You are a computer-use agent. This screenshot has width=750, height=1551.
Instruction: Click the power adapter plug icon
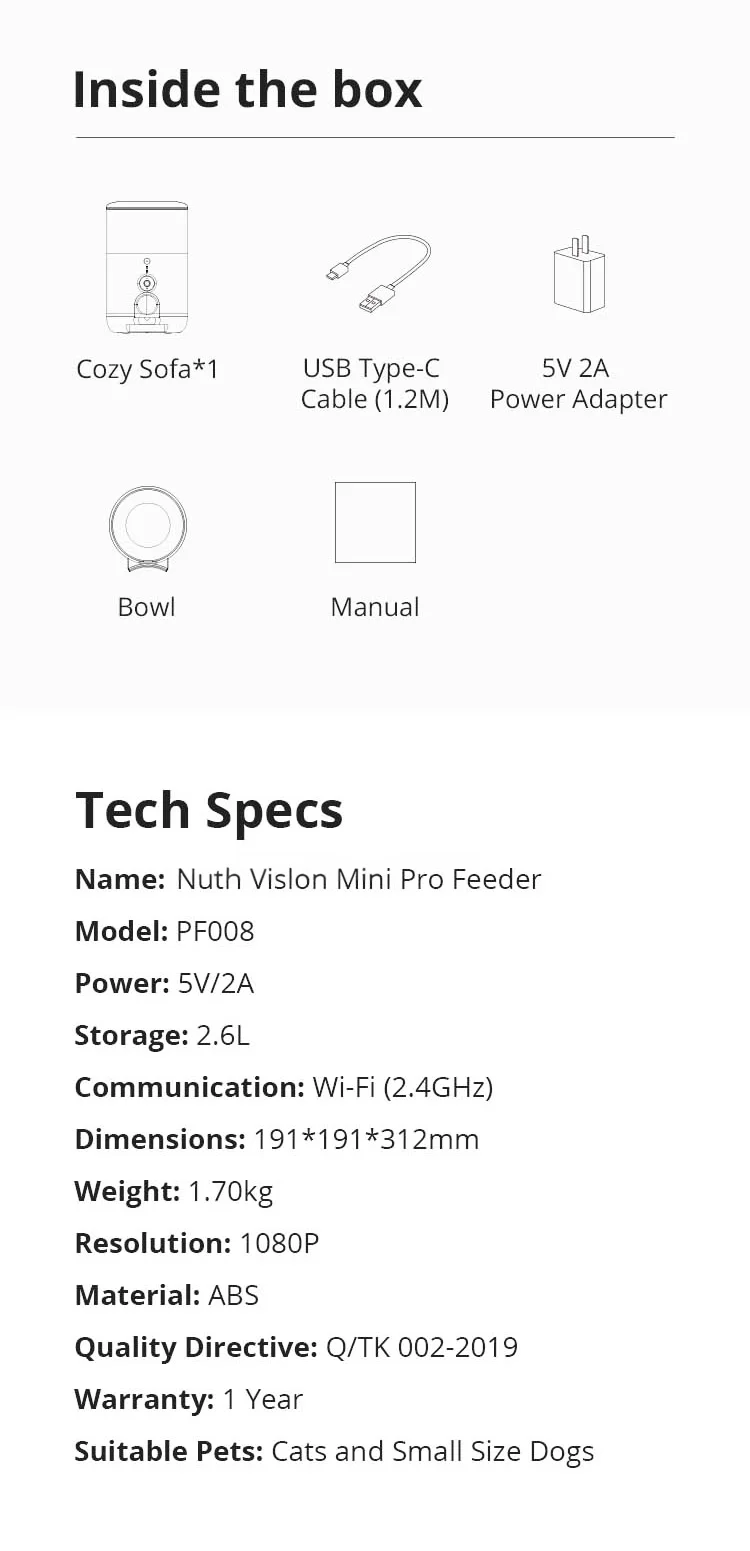[x=578, y=275]
